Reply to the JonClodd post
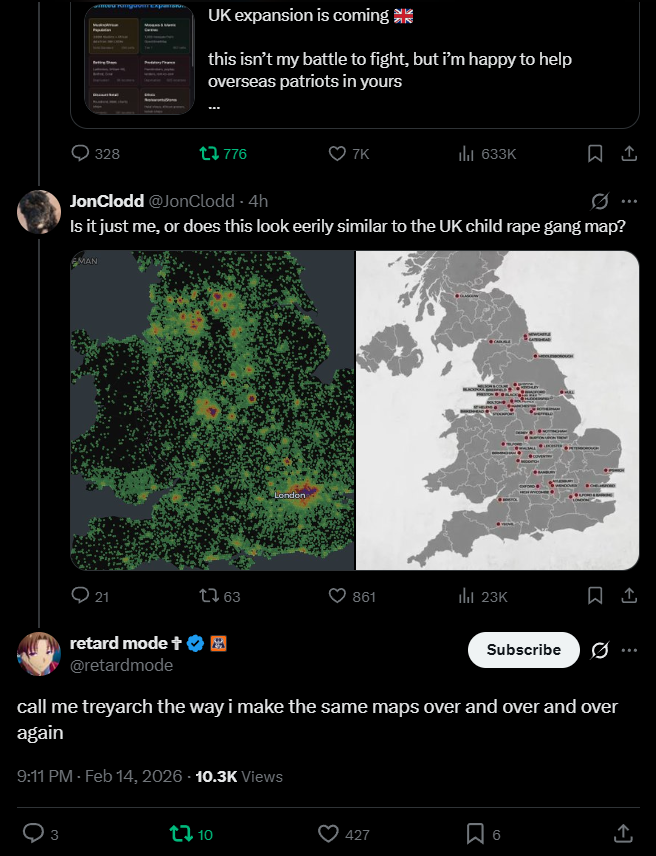656x856 pixels. point(82,596)
